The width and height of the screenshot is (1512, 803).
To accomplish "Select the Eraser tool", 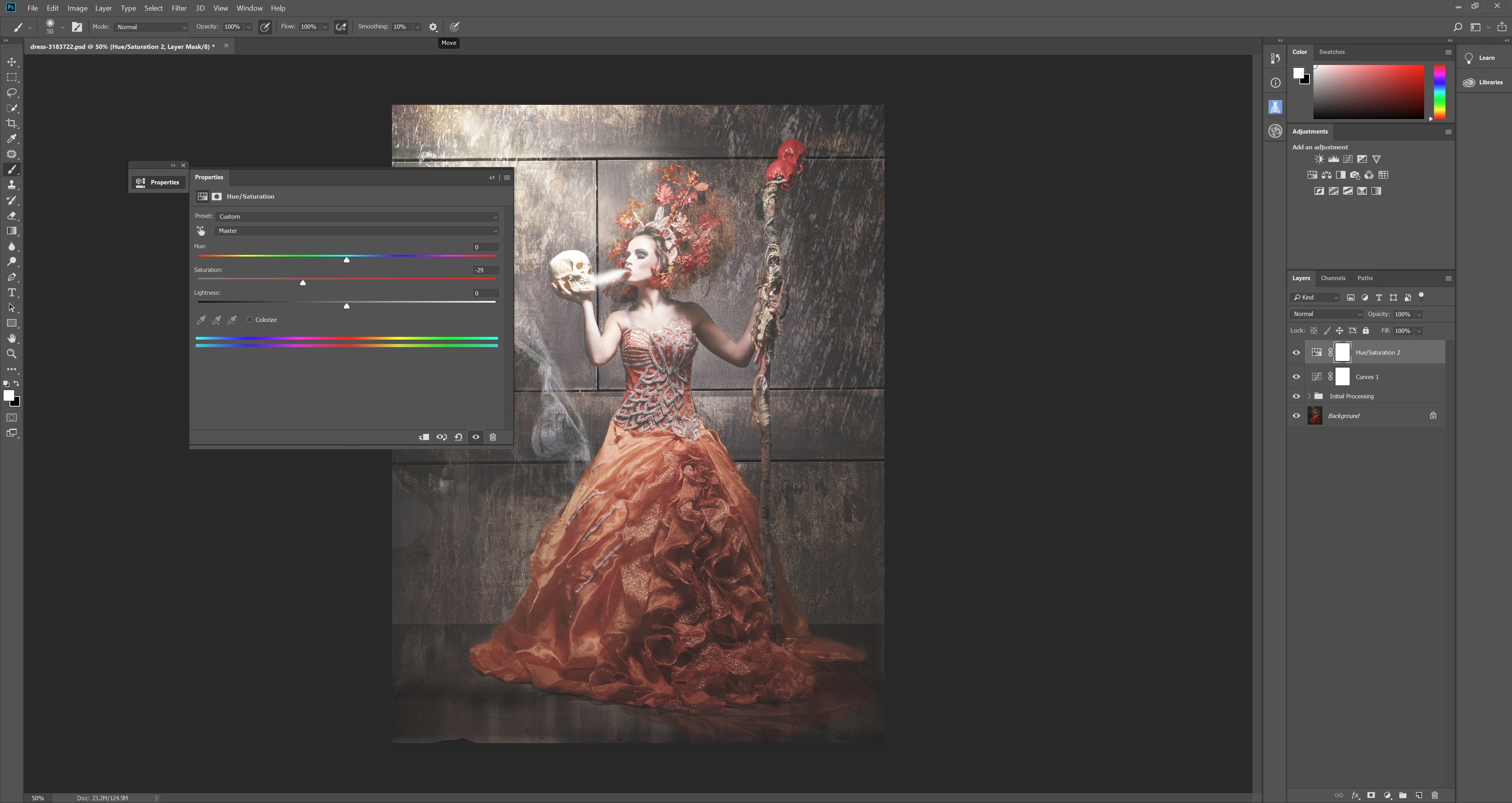I will pyautogui.click(x=12, y=216).
